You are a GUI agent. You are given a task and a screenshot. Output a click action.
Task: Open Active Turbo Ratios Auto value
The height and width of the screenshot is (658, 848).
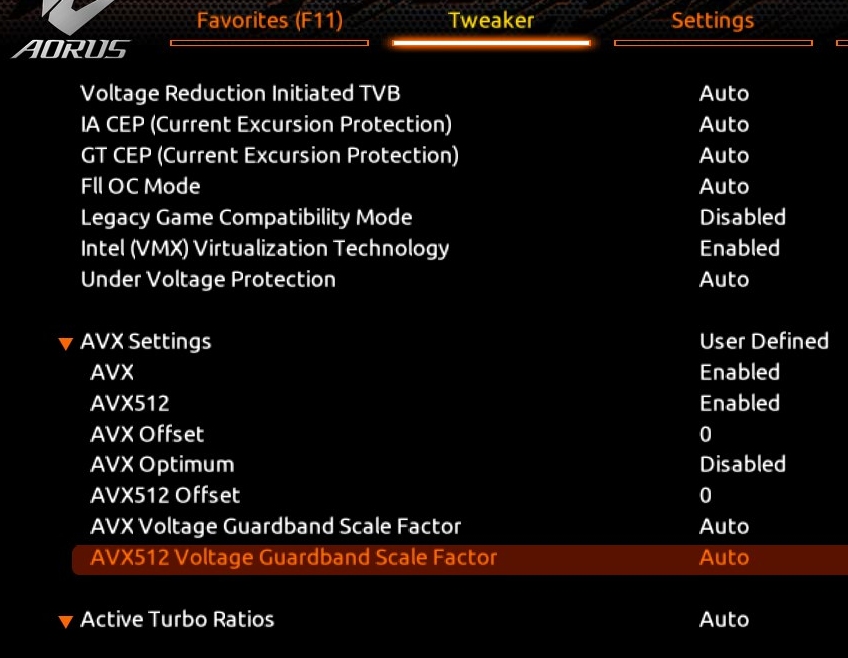coord(724,619)
